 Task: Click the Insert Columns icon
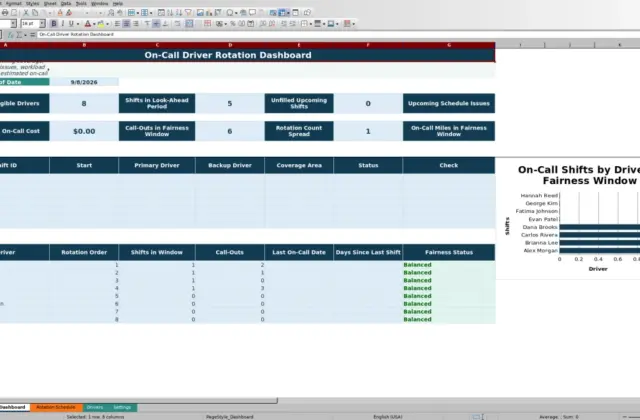click(144, 13)
